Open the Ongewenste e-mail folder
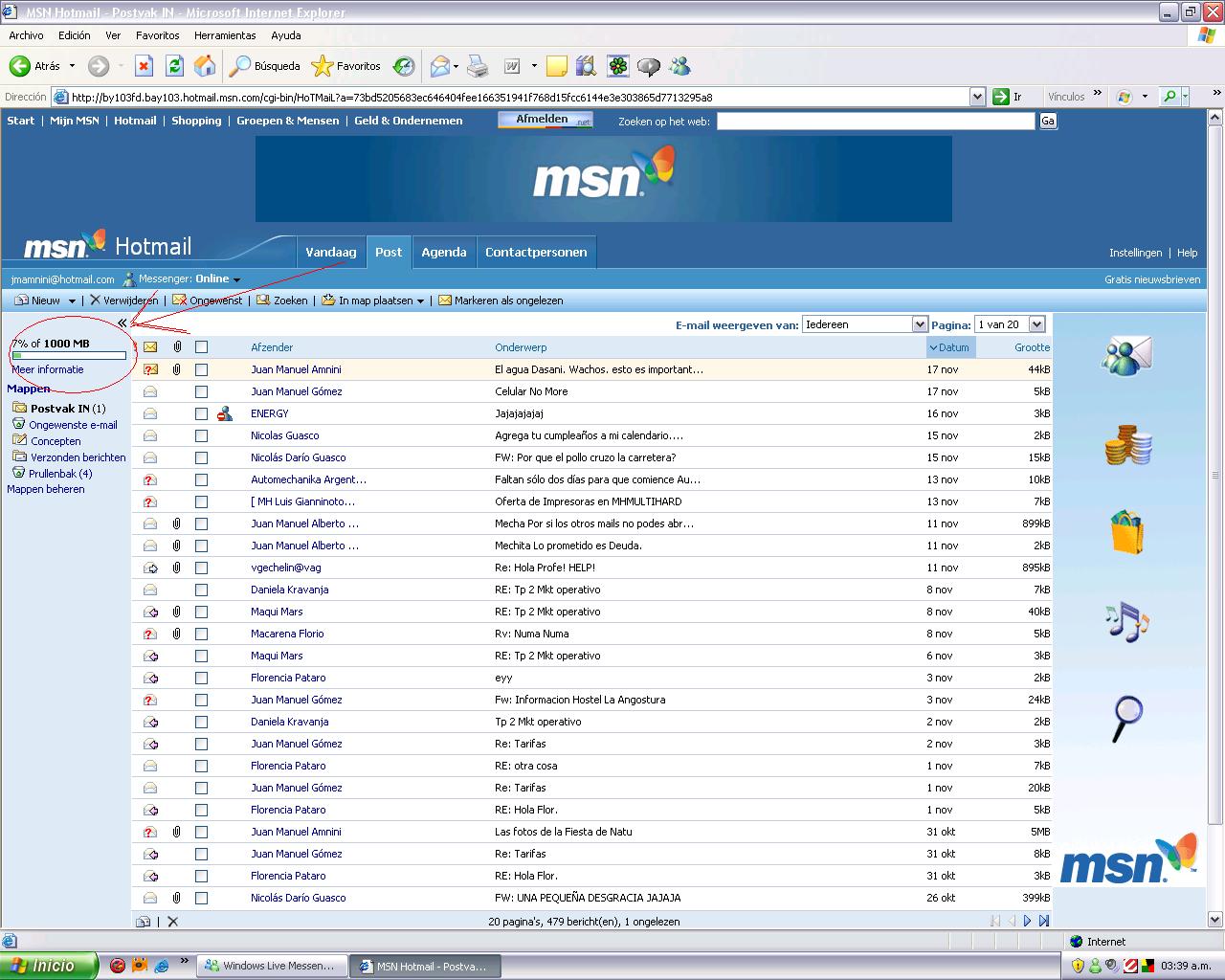The width and height of the screenshot is (1225, 980). point(73,425)
